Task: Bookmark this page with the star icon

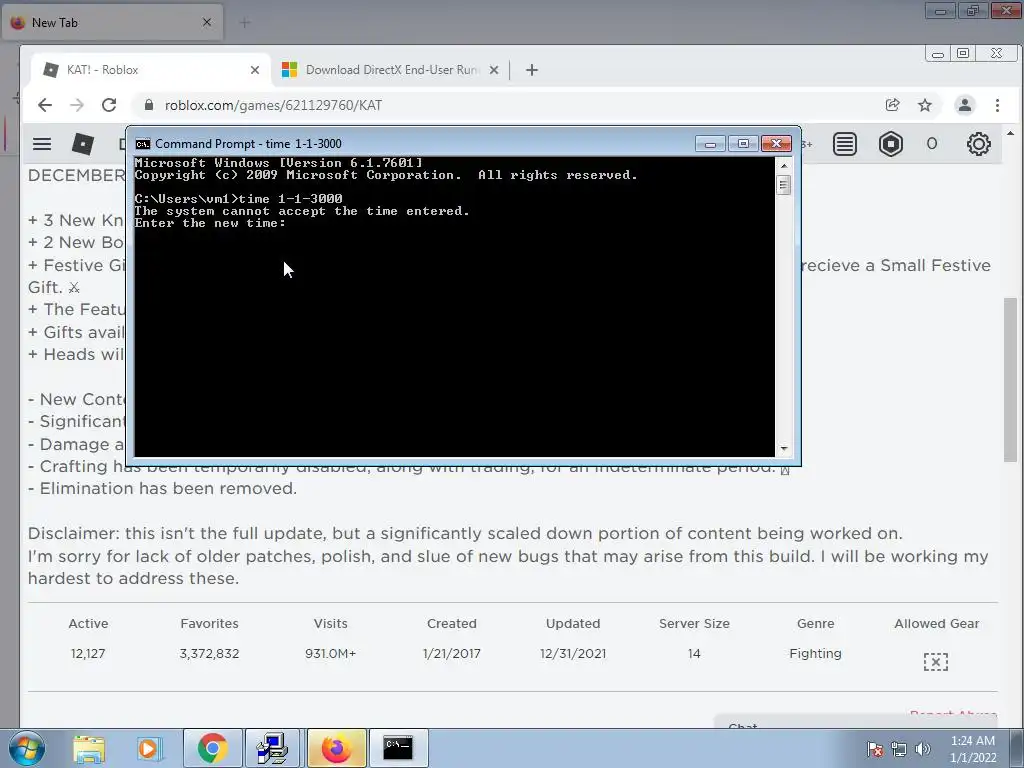Action: coord(925,105)
